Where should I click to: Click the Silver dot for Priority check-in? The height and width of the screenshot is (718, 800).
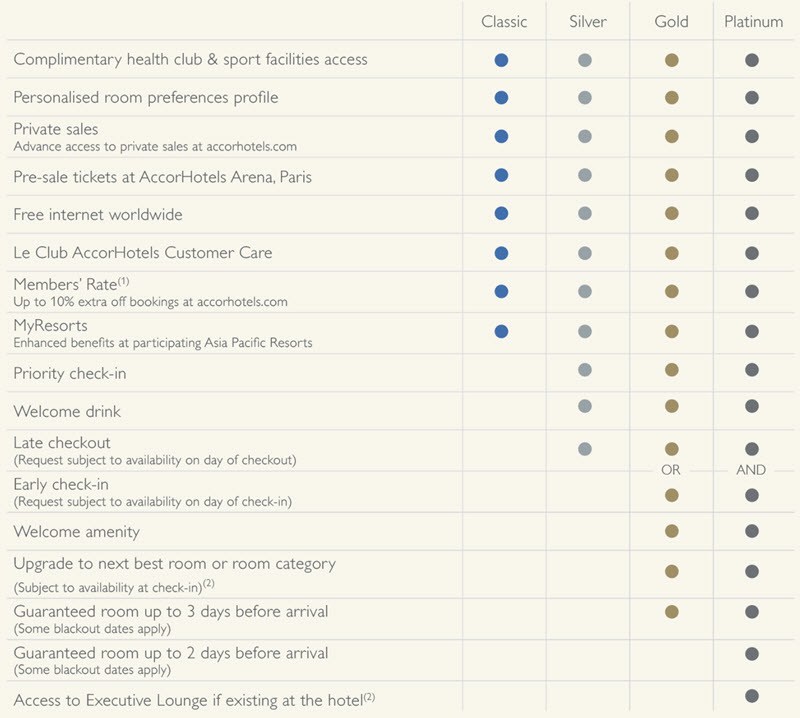[x=585, y=369]
